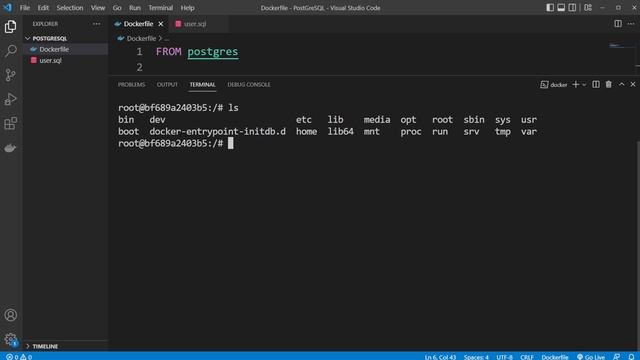Open the Selection menu
Image resolution: width=640 pixels, height=360 pixels.
point(69,8)
